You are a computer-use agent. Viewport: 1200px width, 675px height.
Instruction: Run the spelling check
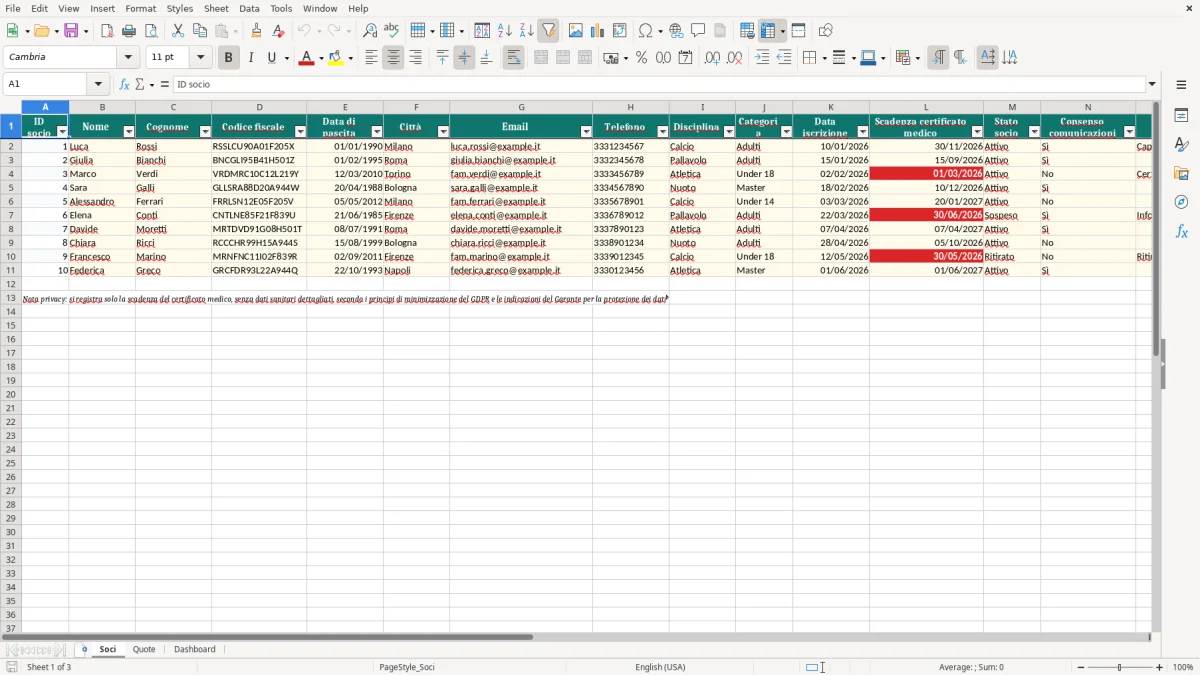(392, 31)
